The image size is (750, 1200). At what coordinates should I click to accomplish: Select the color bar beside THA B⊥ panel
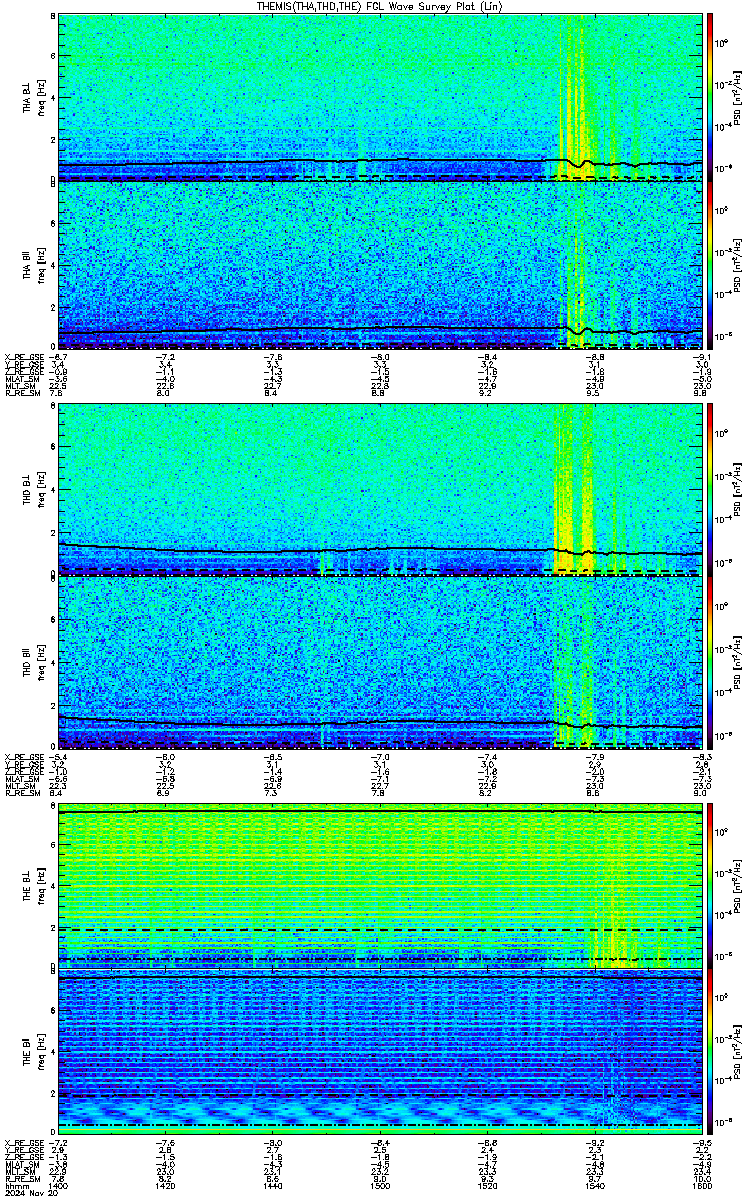710,97
